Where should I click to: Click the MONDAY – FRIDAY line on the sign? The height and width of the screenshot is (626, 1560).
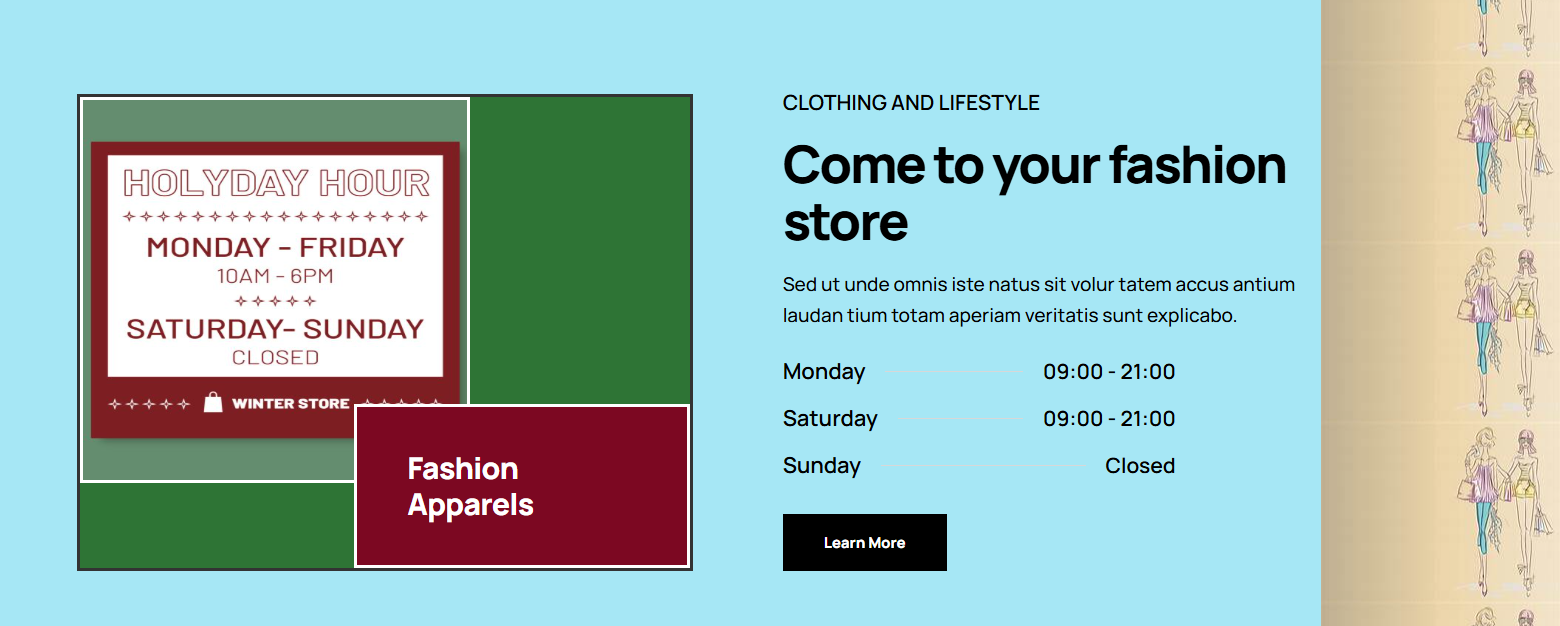coord(275,247)
